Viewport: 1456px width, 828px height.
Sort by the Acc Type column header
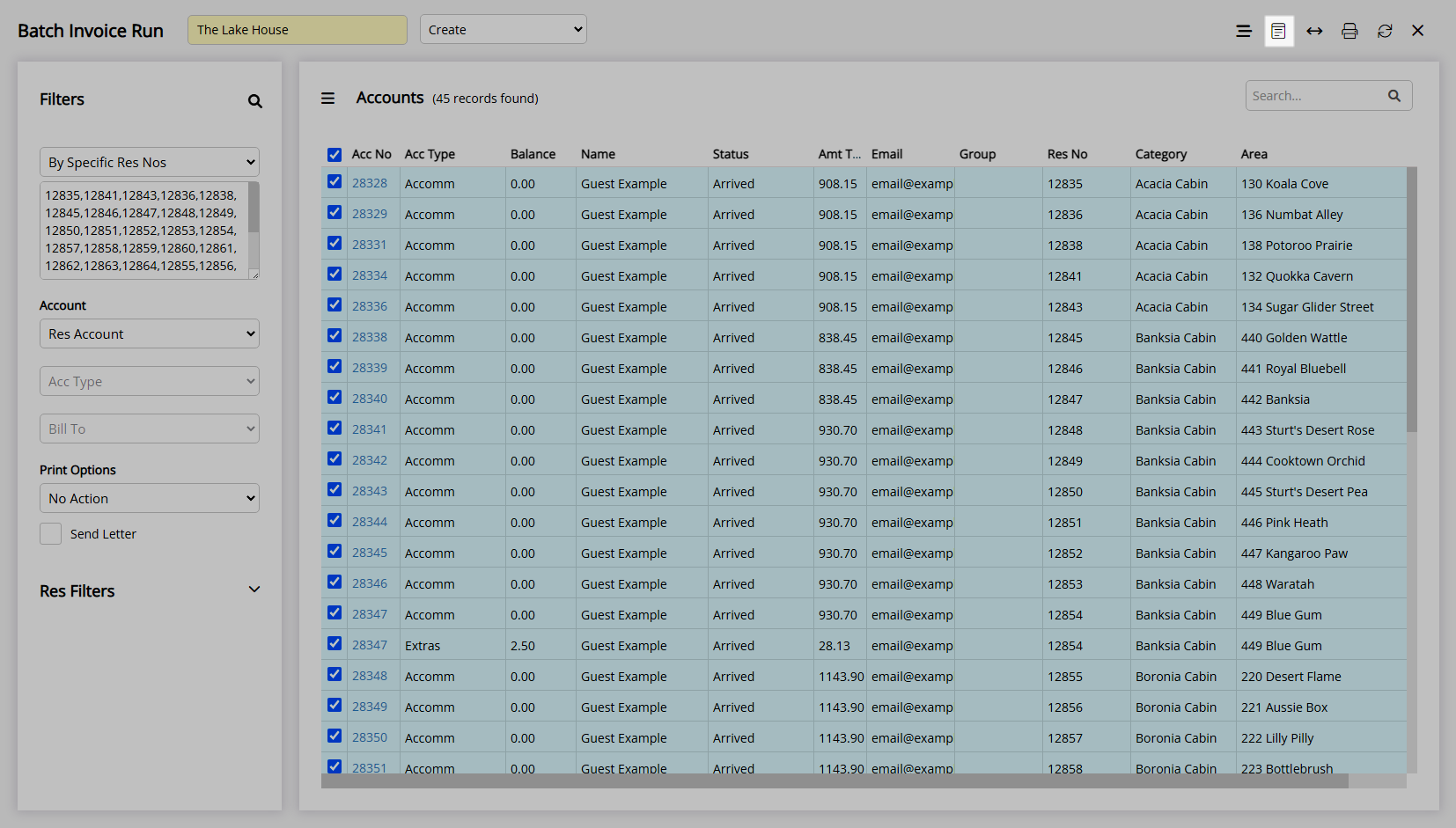pyautogui.click(x=430, y=154)
